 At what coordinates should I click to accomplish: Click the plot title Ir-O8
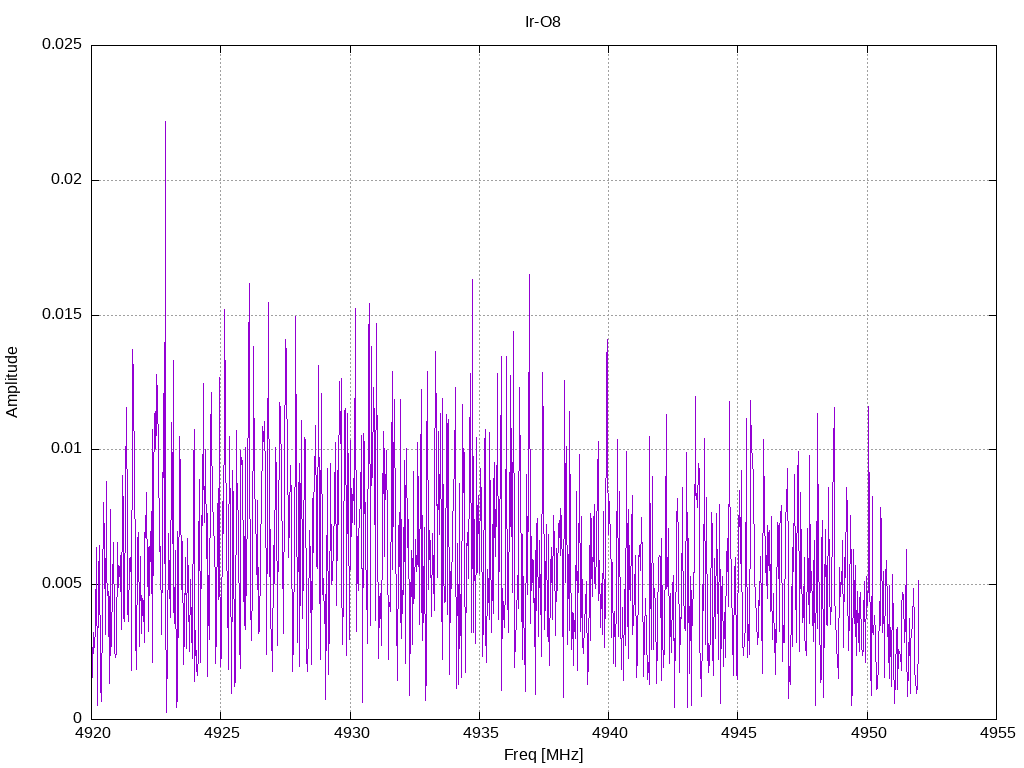(x=543, y=22)
